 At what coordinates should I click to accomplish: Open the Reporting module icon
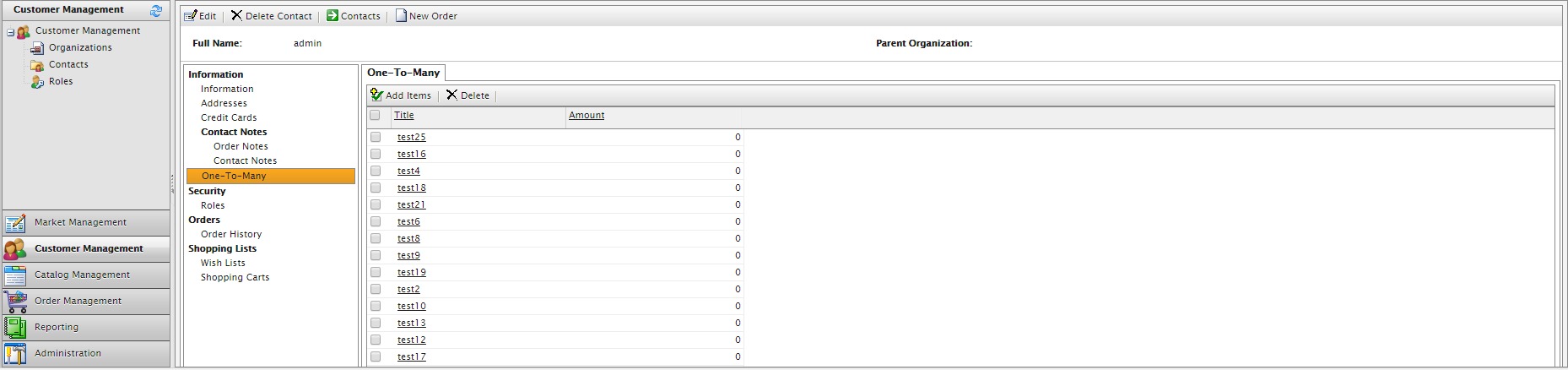point(15,328)
